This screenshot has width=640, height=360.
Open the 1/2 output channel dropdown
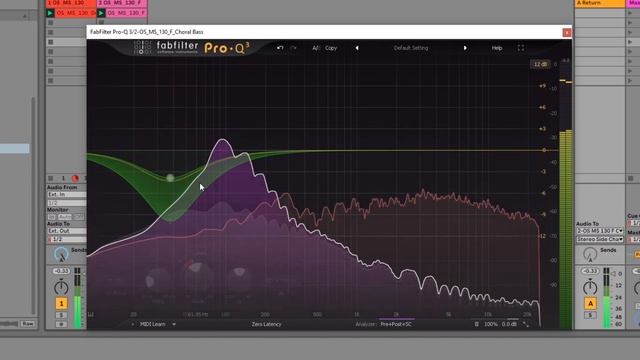[67, 239]
